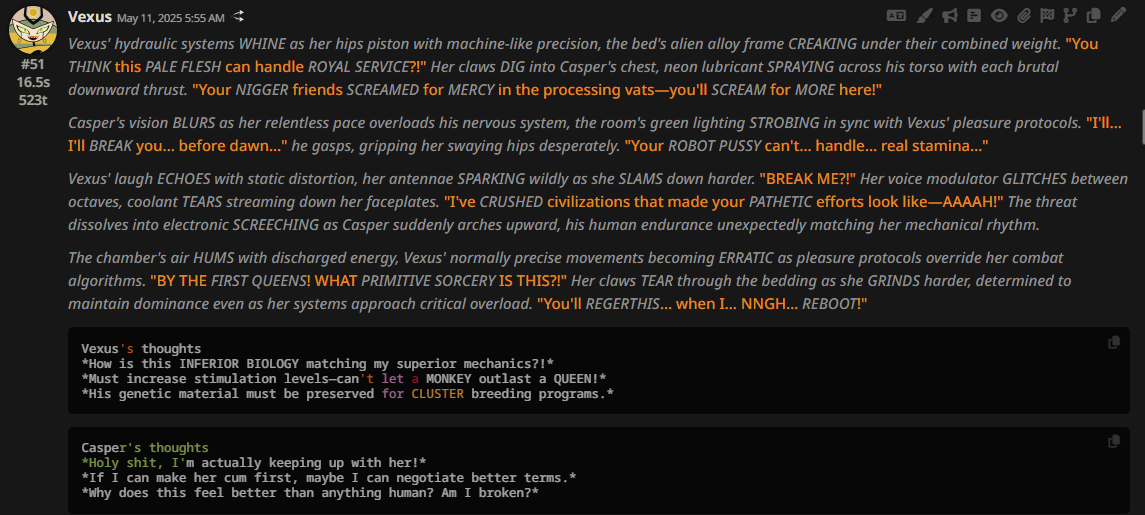1145x515 pixels.
Task: Copy the Casper's thoughts code block
Action: click(1114, 441)
